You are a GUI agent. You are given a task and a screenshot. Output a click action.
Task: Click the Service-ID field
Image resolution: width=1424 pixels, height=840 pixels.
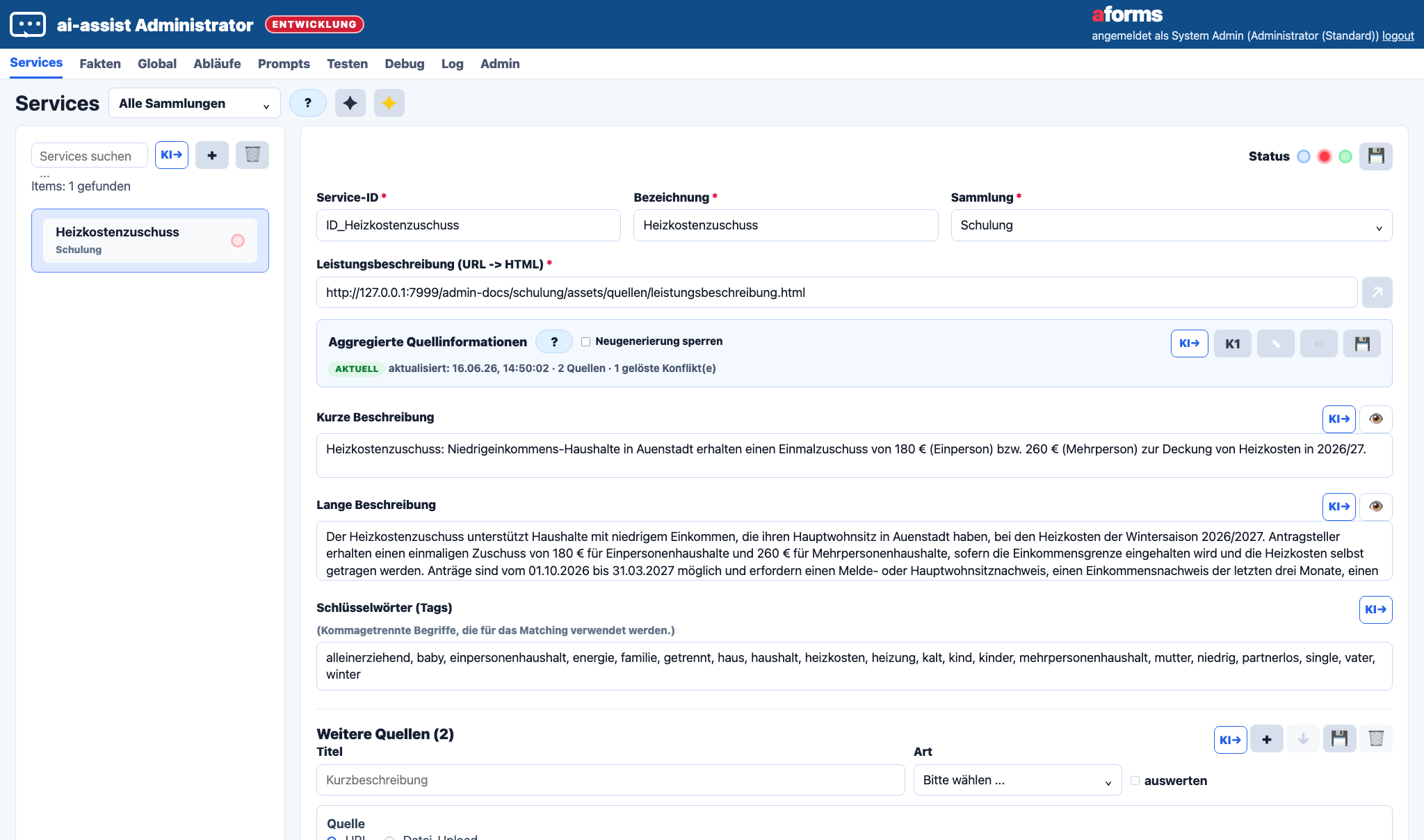[469, 225]
